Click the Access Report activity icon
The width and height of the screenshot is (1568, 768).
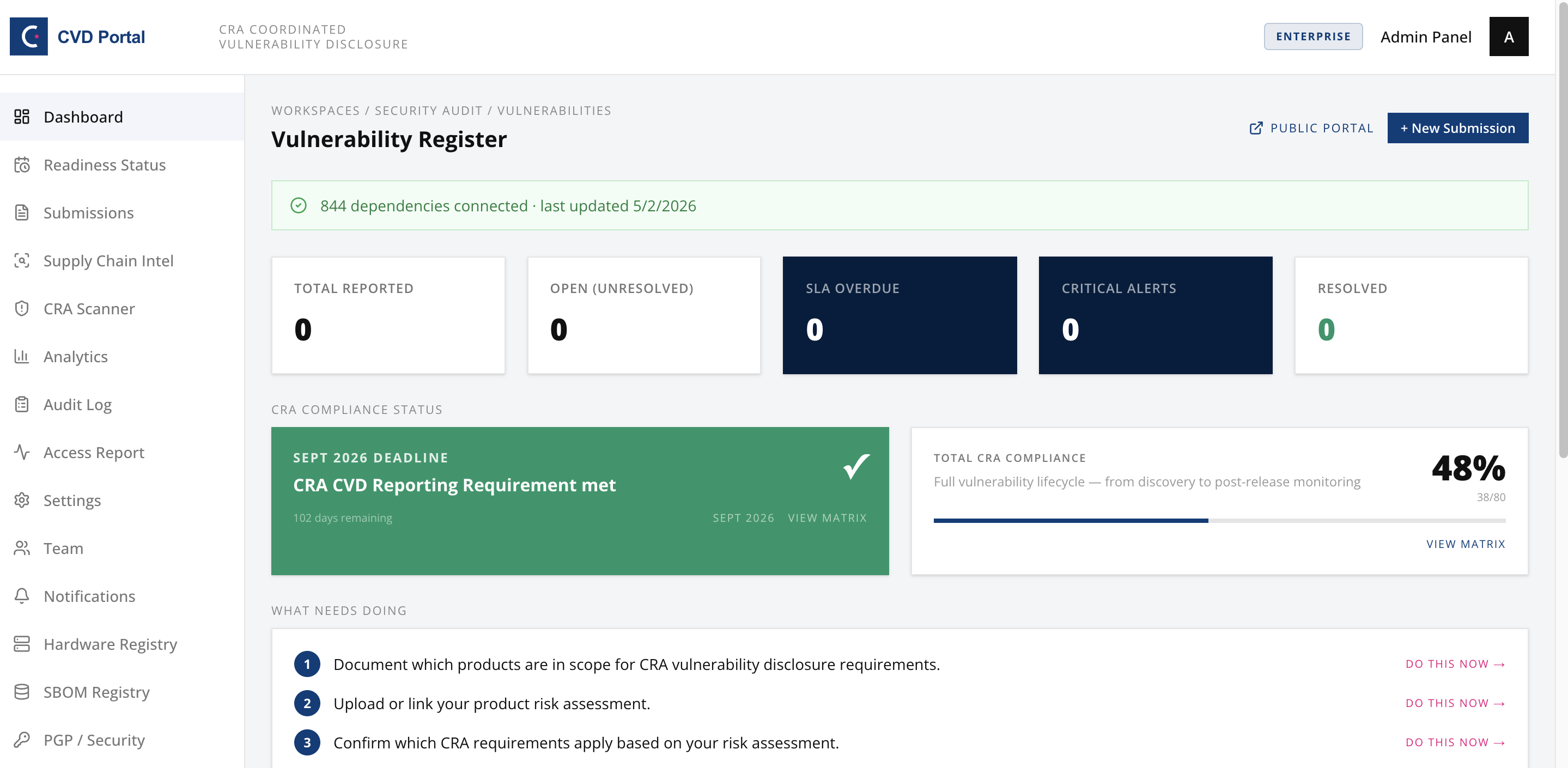[x=22, y=452]
